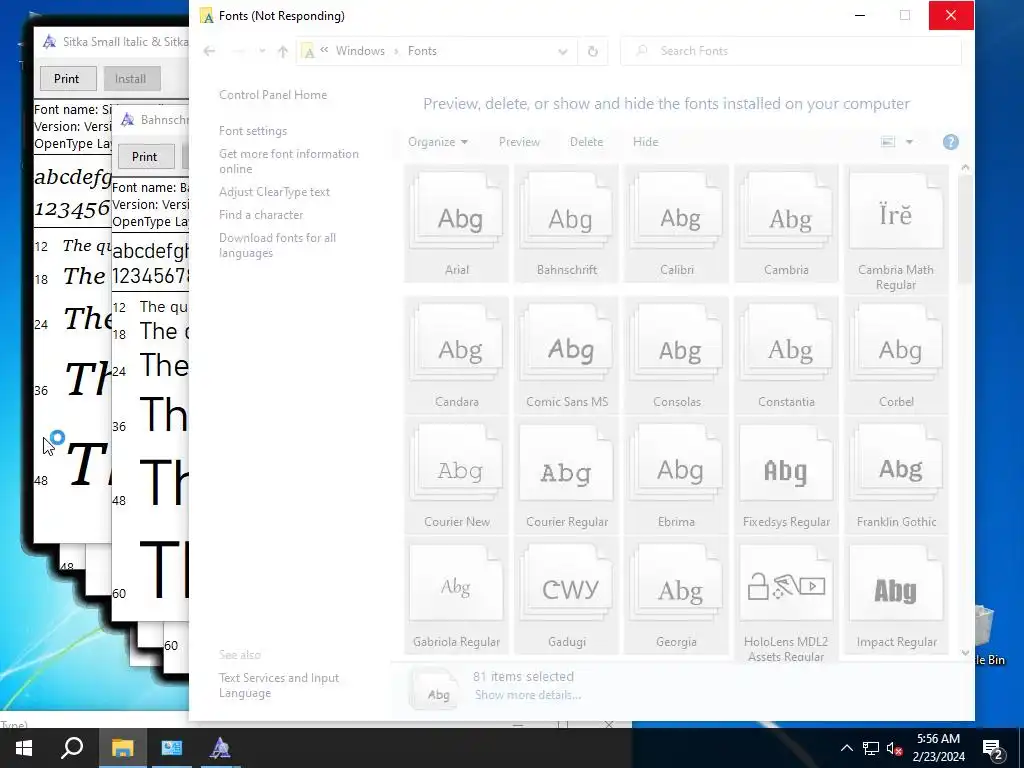Show hidden system tray icons
This screenshot has width=1024, height=768.
[x=846, y=748]
